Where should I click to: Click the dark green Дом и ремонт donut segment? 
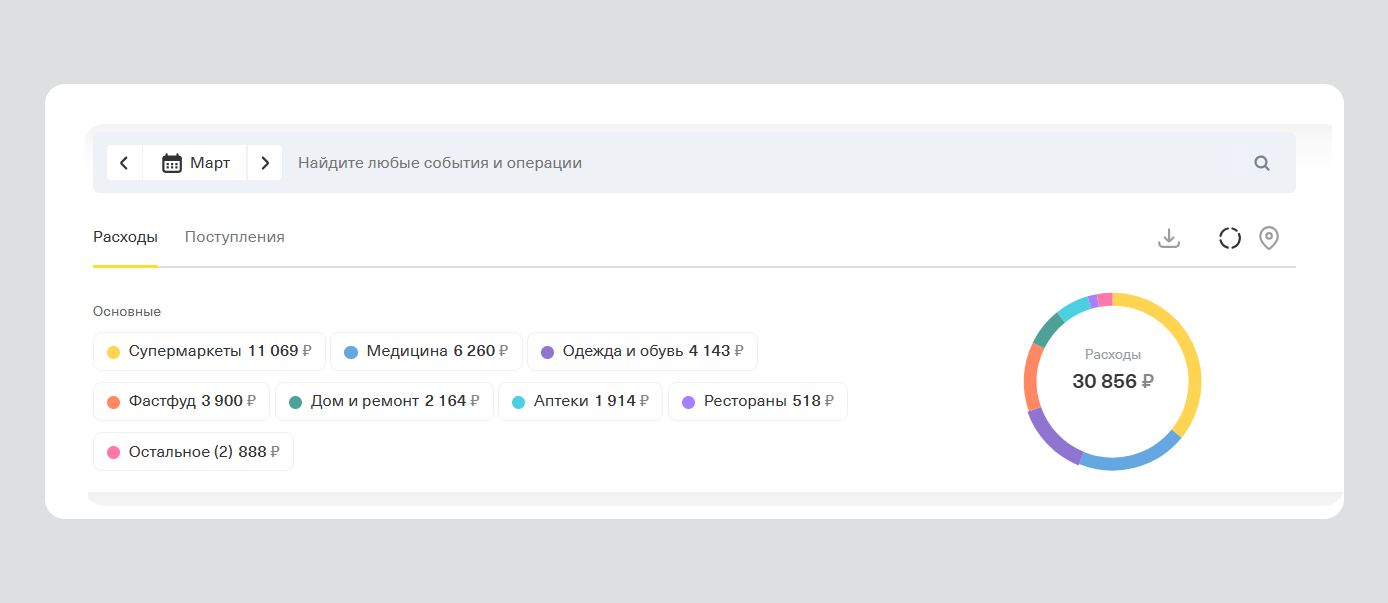click(x=1047, y=329)
